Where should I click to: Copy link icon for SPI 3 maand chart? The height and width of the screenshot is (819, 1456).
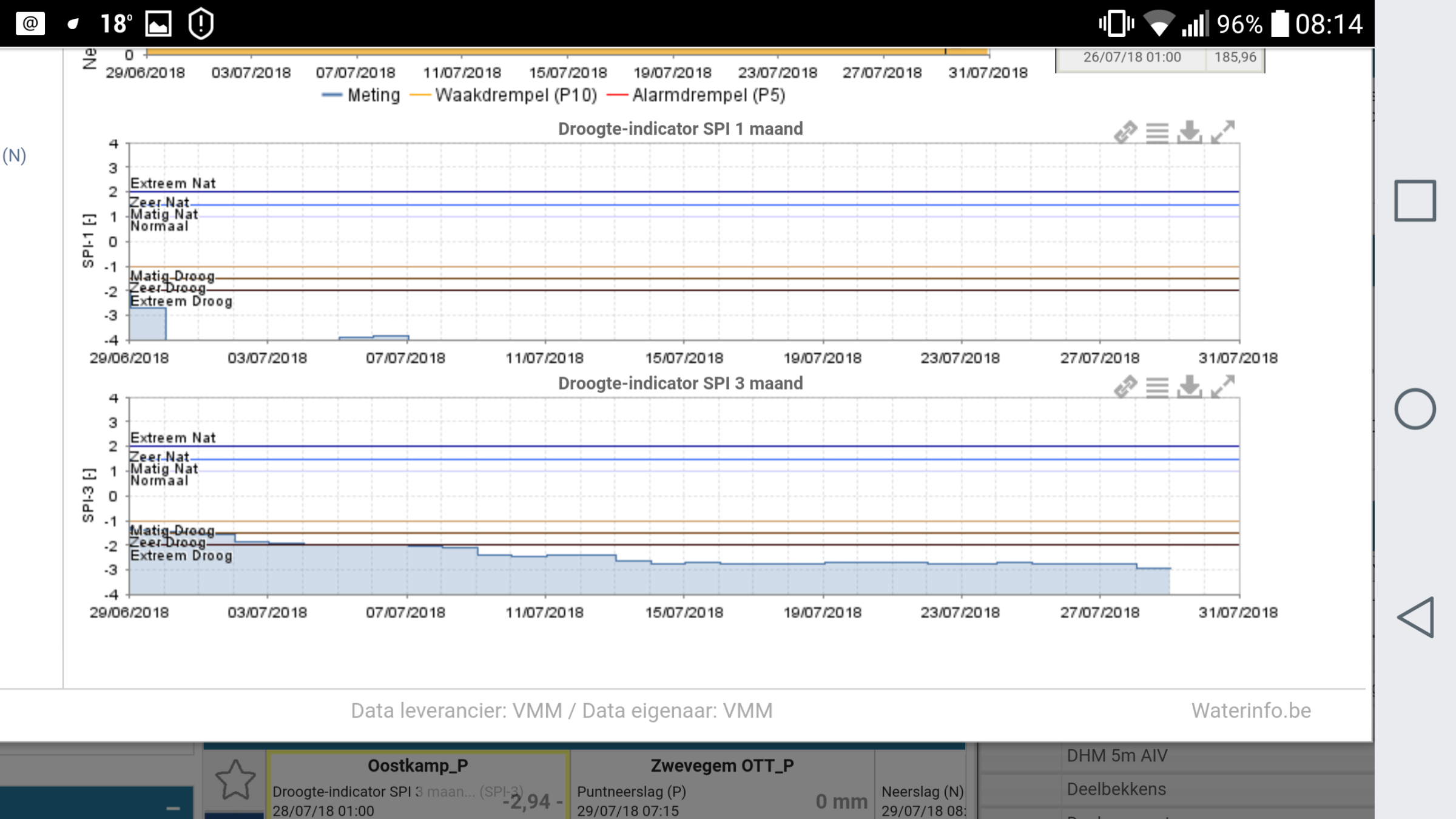(1125, 386)
